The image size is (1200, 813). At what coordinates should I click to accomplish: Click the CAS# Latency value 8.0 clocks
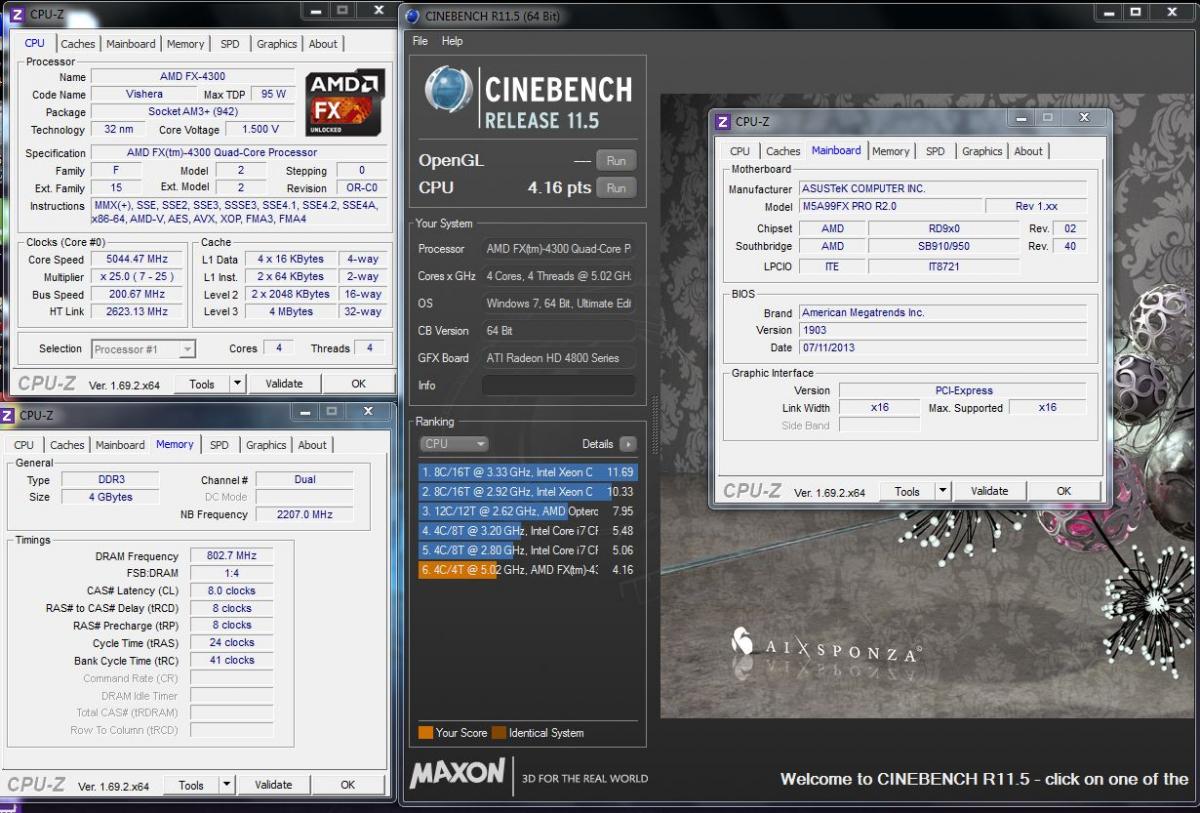pyautogui.click(x=231, y=591)
